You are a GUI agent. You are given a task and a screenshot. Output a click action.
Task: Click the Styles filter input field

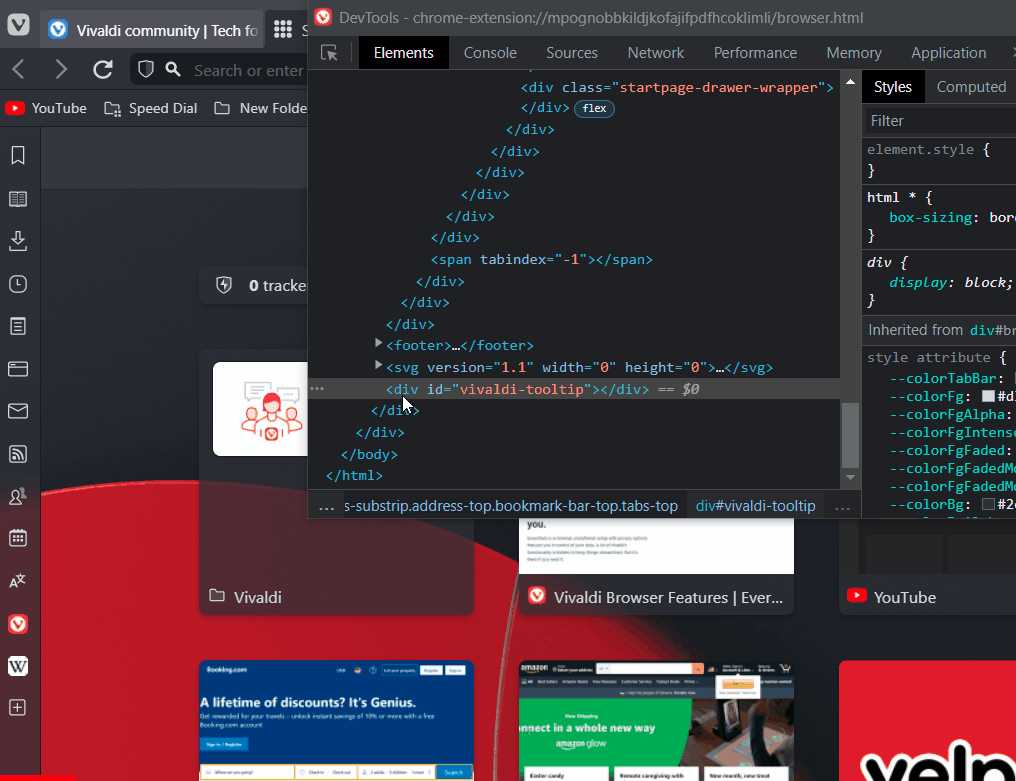click(x=938, y=120)
